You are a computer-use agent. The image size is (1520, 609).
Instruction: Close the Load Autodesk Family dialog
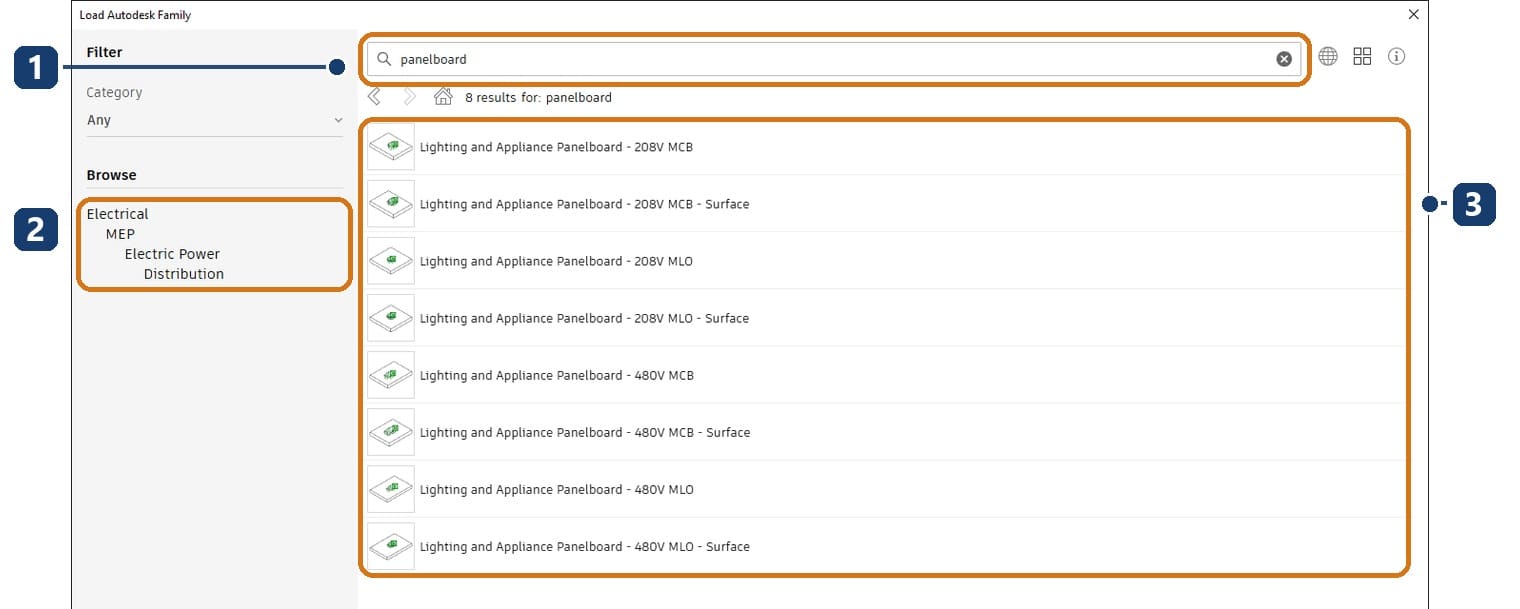point(1413,14)
